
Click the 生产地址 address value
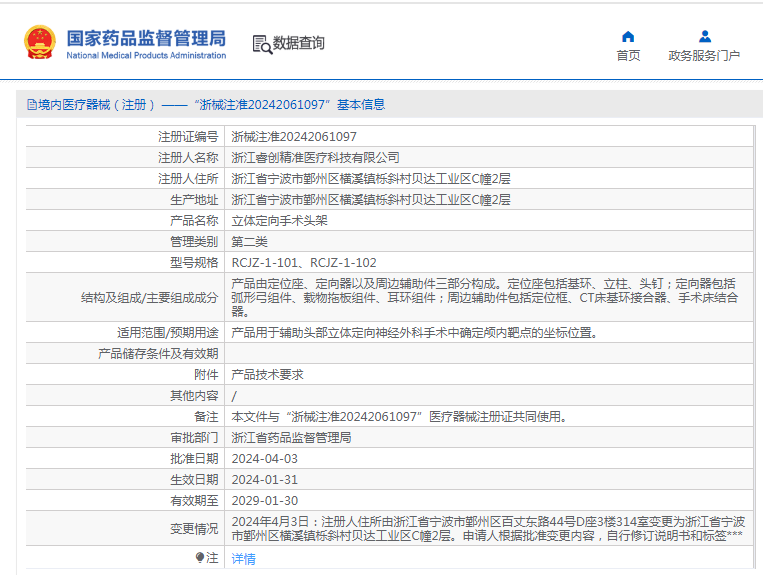click(x=371, y=199)
